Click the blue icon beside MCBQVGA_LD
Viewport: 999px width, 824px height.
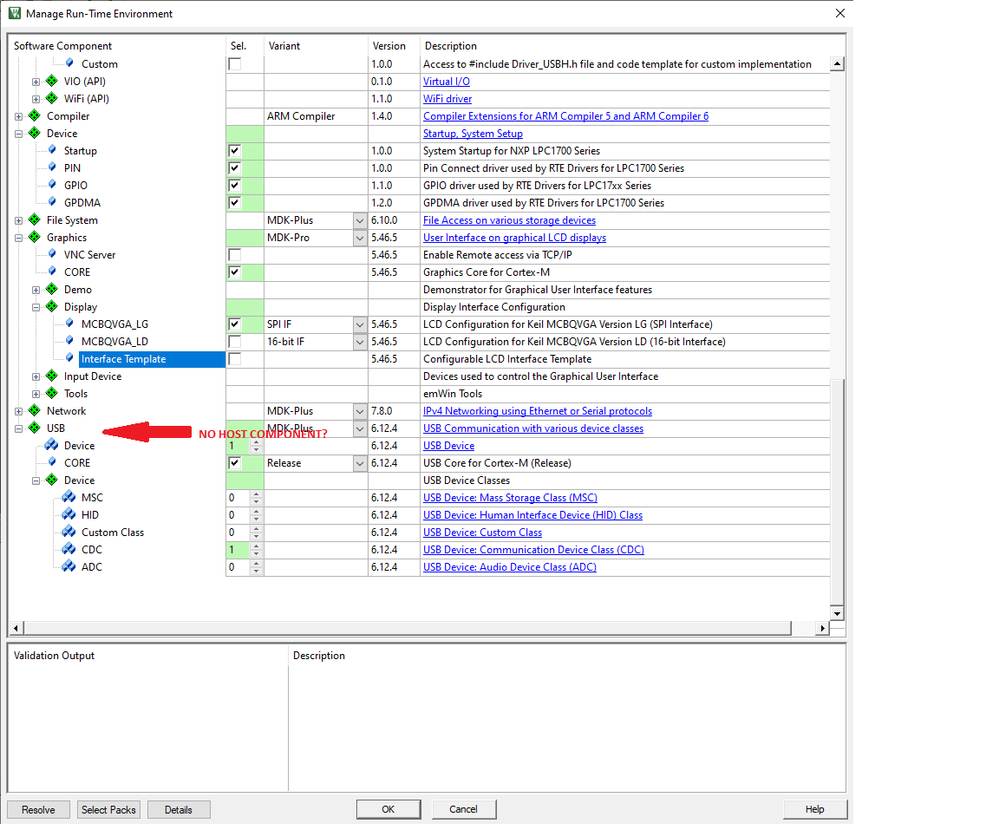point(69,340)
